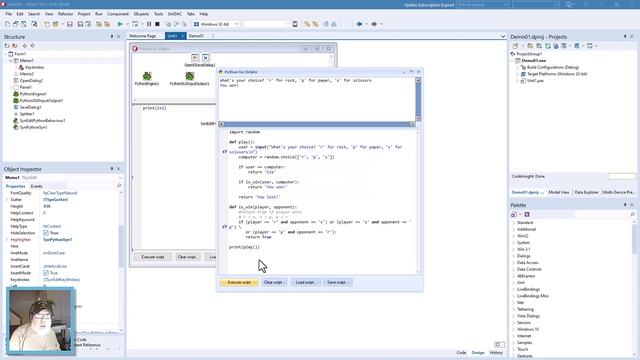
Task: Click the Execute script button in the front window
Action: (239, 282)
